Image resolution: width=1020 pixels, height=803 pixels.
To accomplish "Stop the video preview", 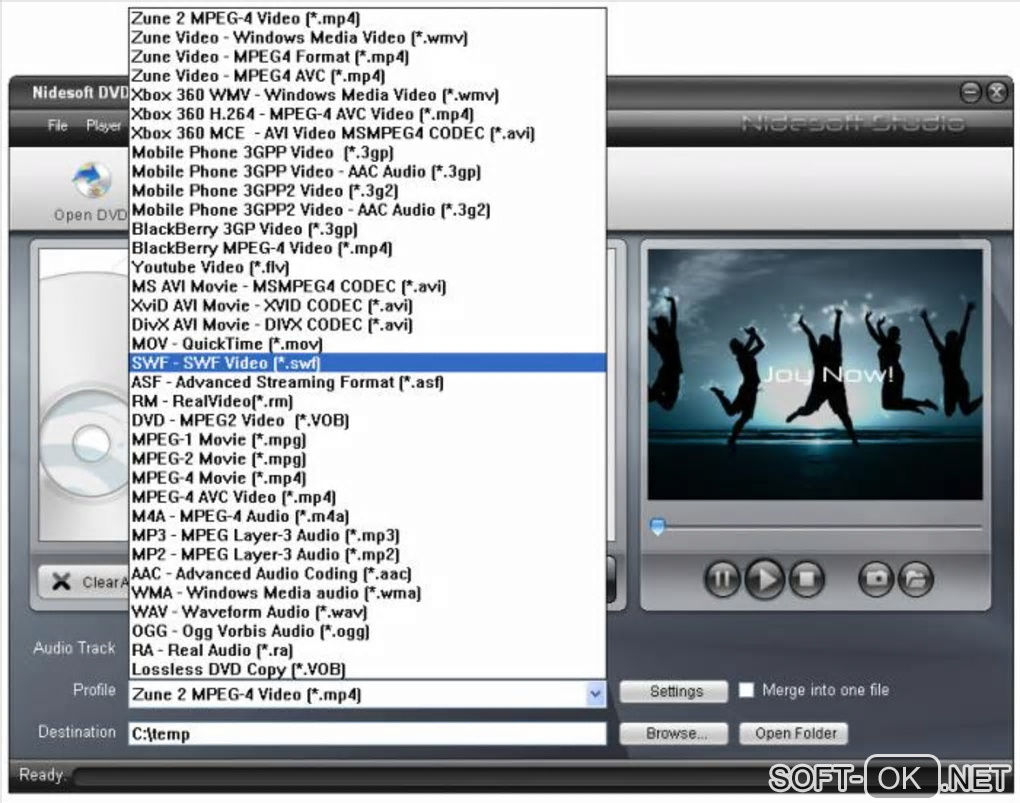I will (807, 578).
